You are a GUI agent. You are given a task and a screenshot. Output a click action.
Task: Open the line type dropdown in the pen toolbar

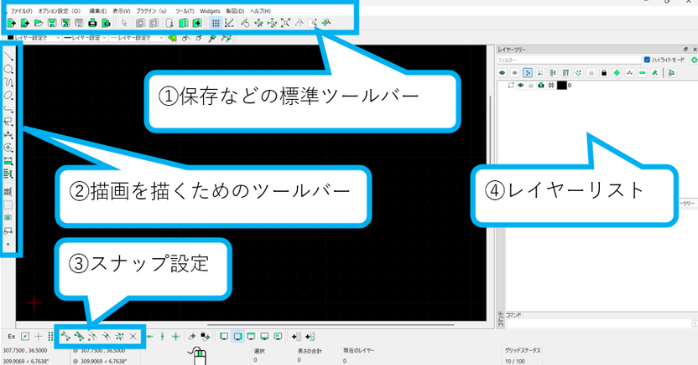(x=137, y=38)
